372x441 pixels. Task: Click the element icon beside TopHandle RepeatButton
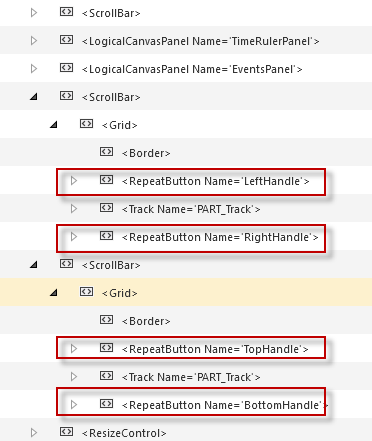tap(106, 348)
